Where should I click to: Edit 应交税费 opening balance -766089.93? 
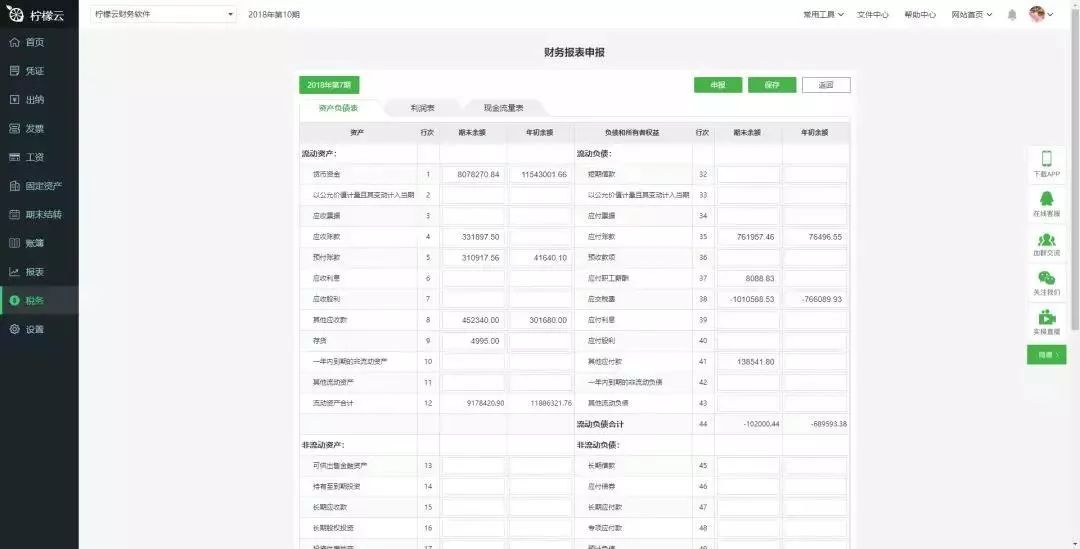tap(816, 300)
